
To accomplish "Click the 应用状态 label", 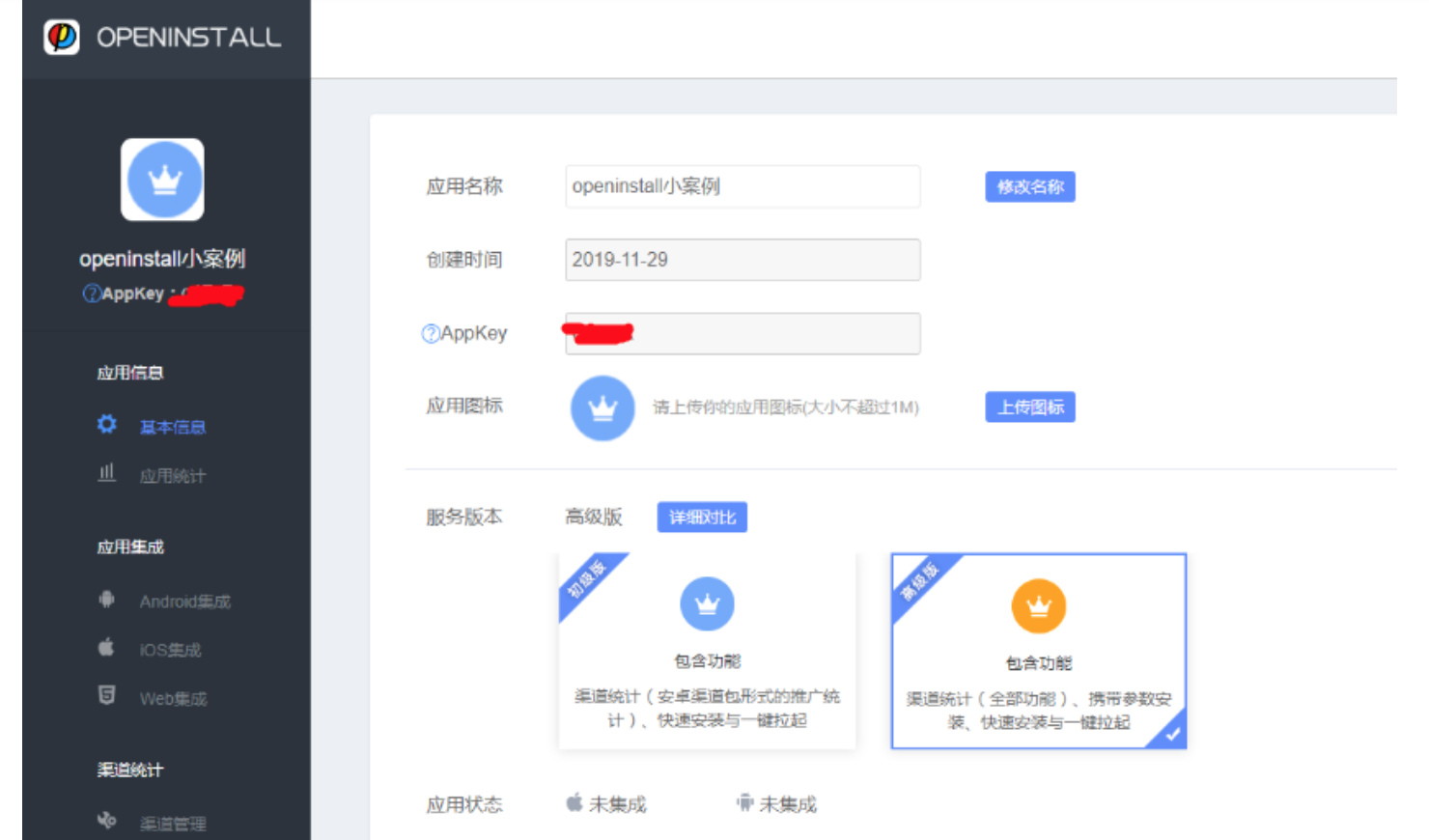I will point(464,804).
